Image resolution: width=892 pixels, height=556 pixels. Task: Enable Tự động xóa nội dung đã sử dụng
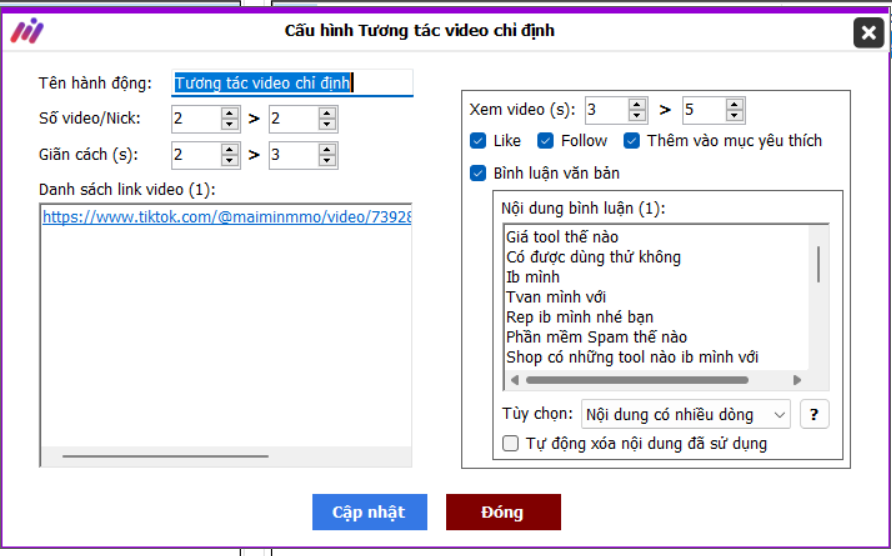(511, 444)
